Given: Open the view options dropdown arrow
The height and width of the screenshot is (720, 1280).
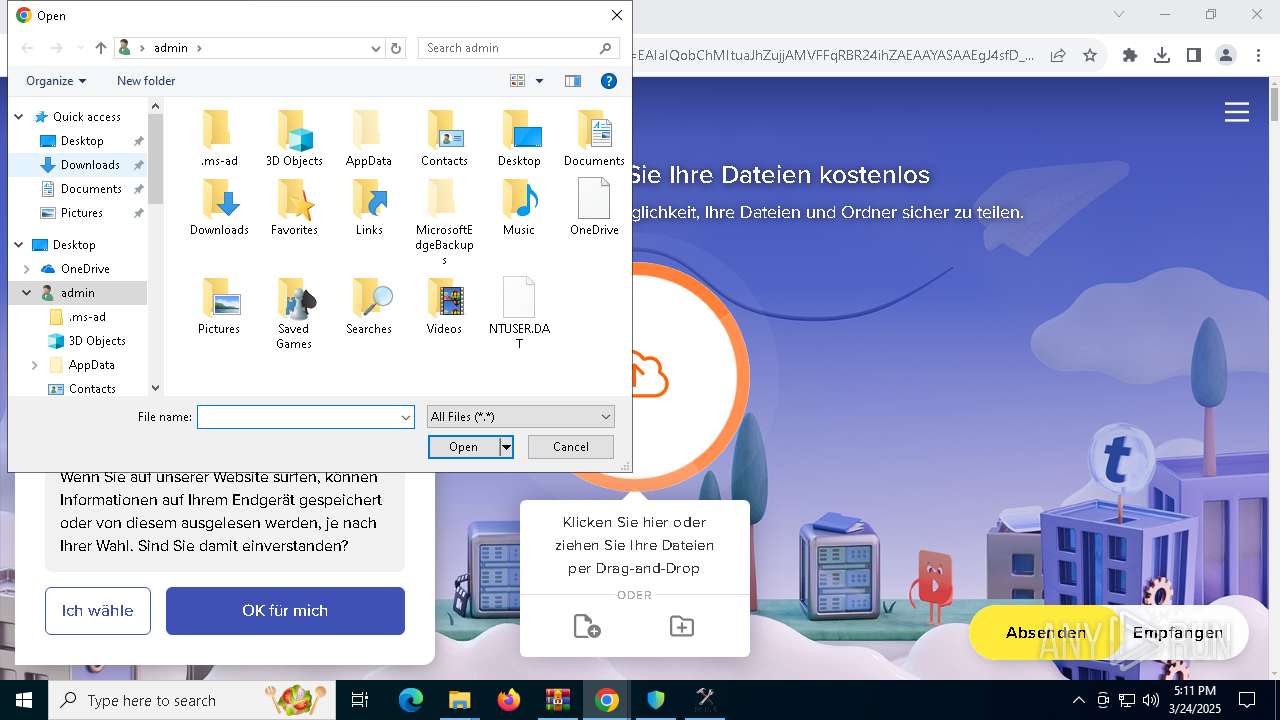Looking at the screenshot, I should click(539, 81).
